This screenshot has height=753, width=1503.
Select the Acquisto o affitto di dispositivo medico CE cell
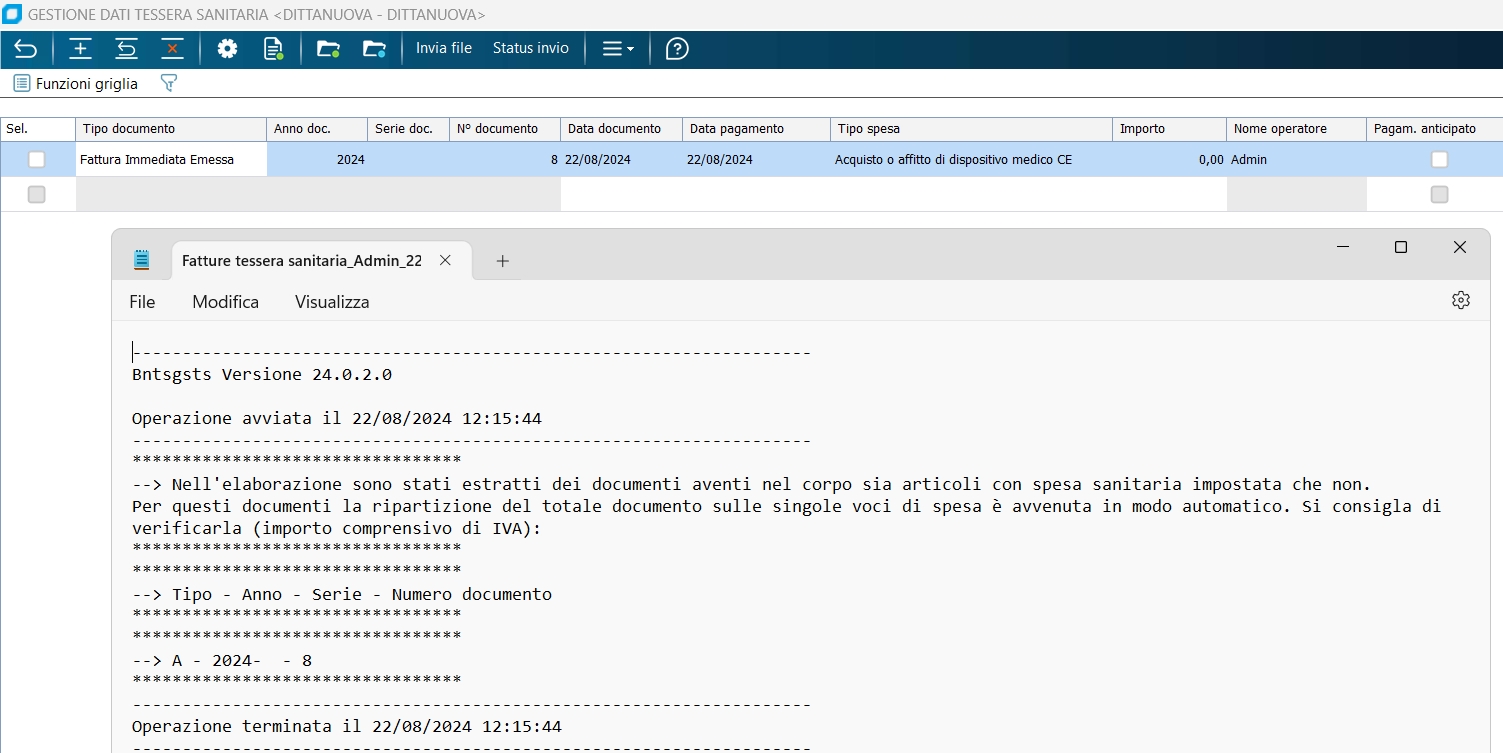(x=971, y=159)
